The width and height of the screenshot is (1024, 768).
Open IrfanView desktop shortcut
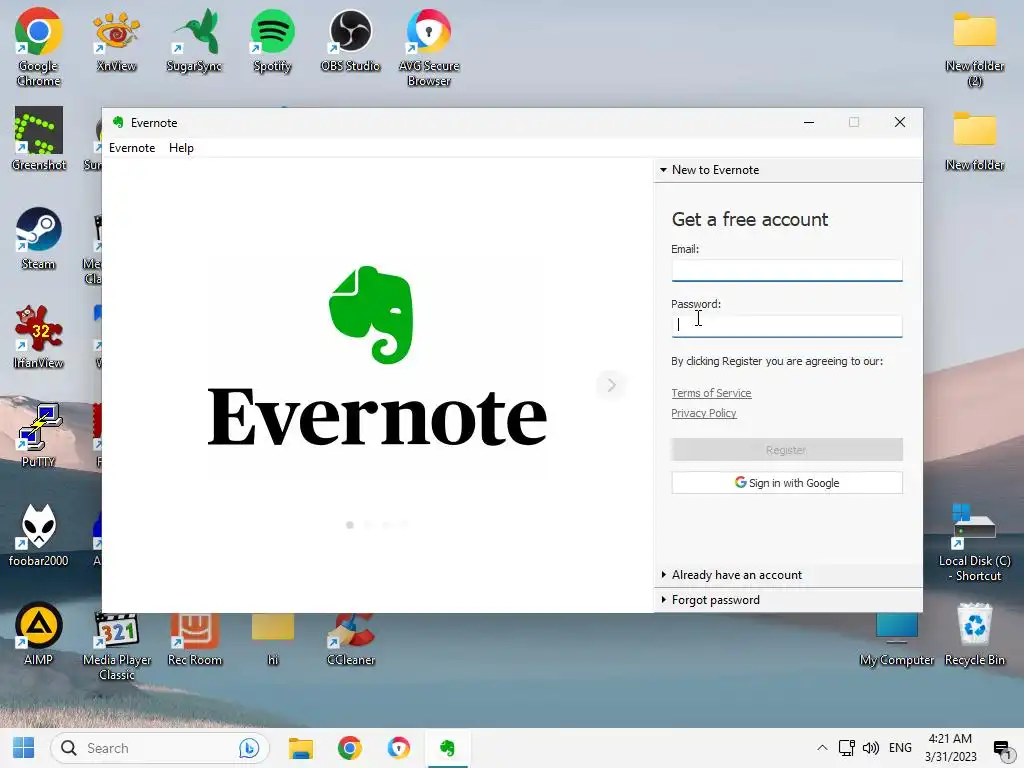(39, 337)
